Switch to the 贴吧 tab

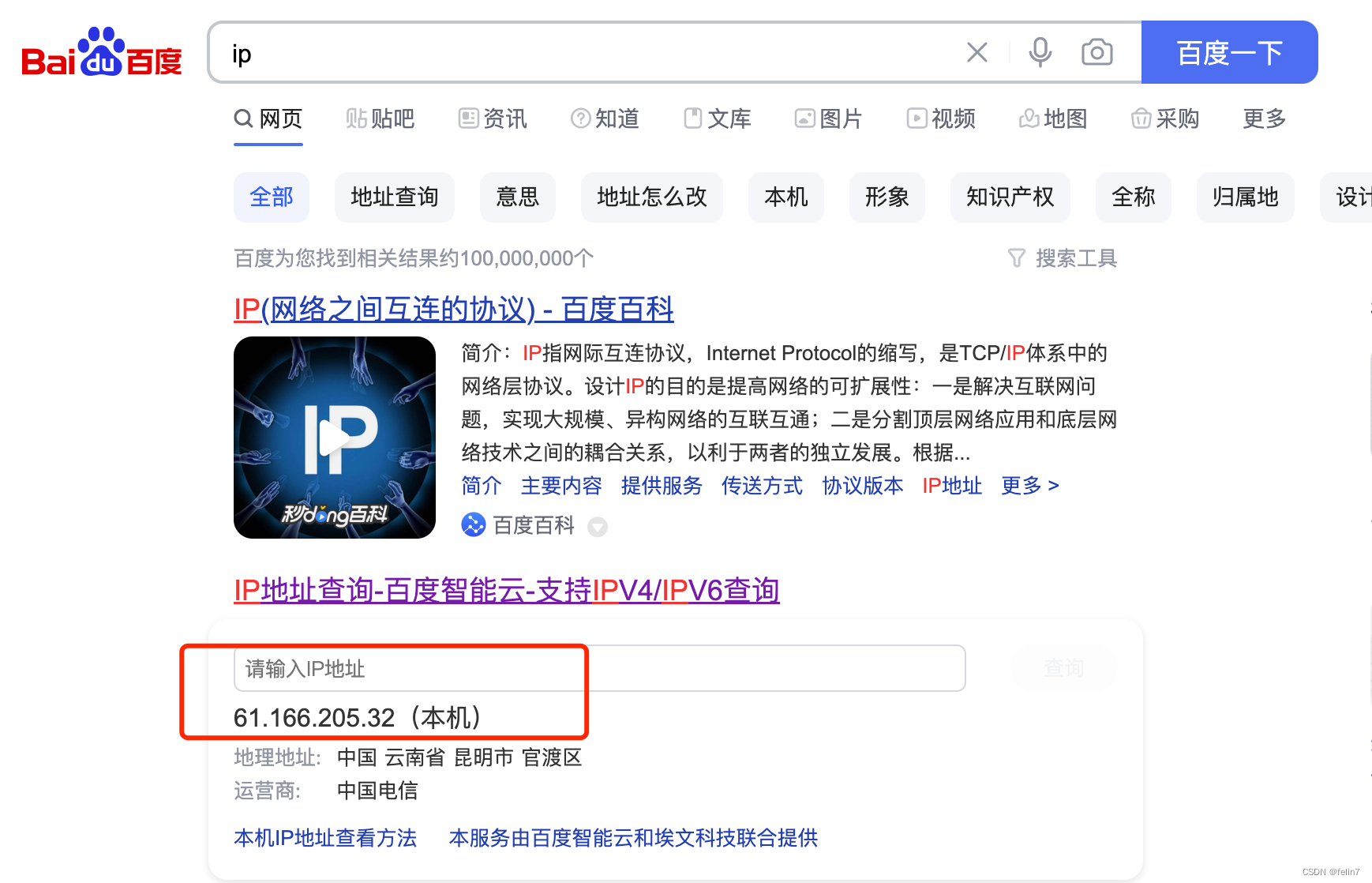(x=380, y=119)
